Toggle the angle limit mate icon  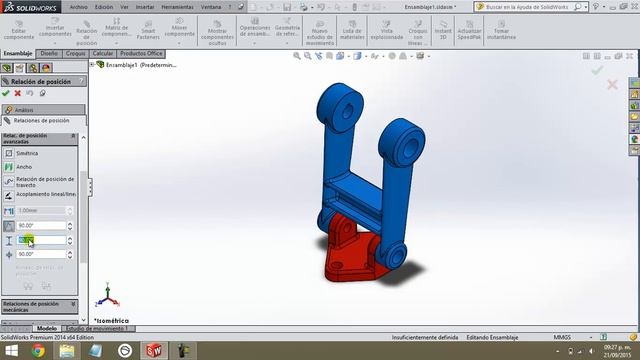pyautogui.click(x=9, y=226)
